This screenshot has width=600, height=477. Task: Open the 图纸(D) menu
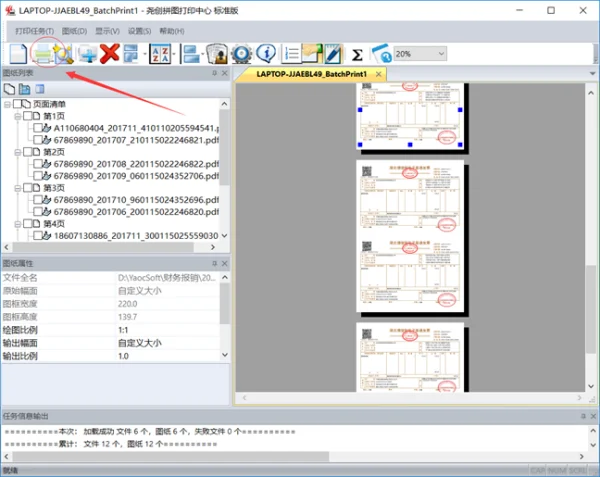click(x=74, y=31)
